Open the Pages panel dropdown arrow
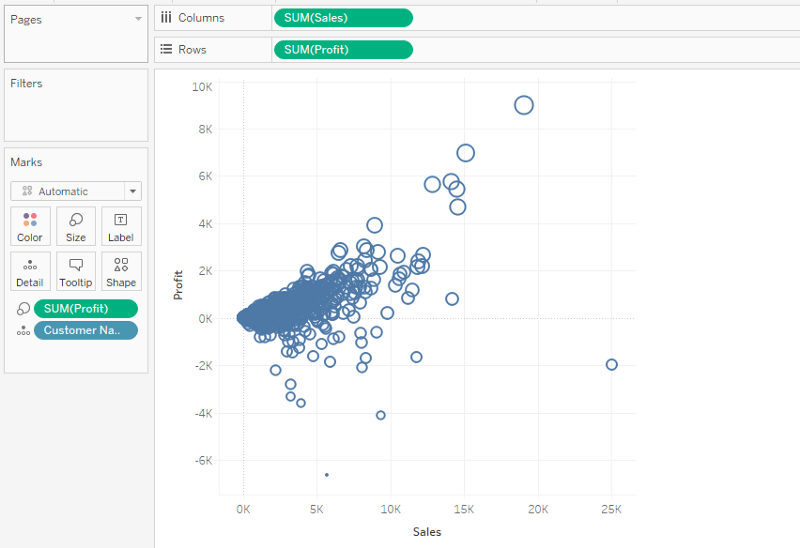 (138, 20)
